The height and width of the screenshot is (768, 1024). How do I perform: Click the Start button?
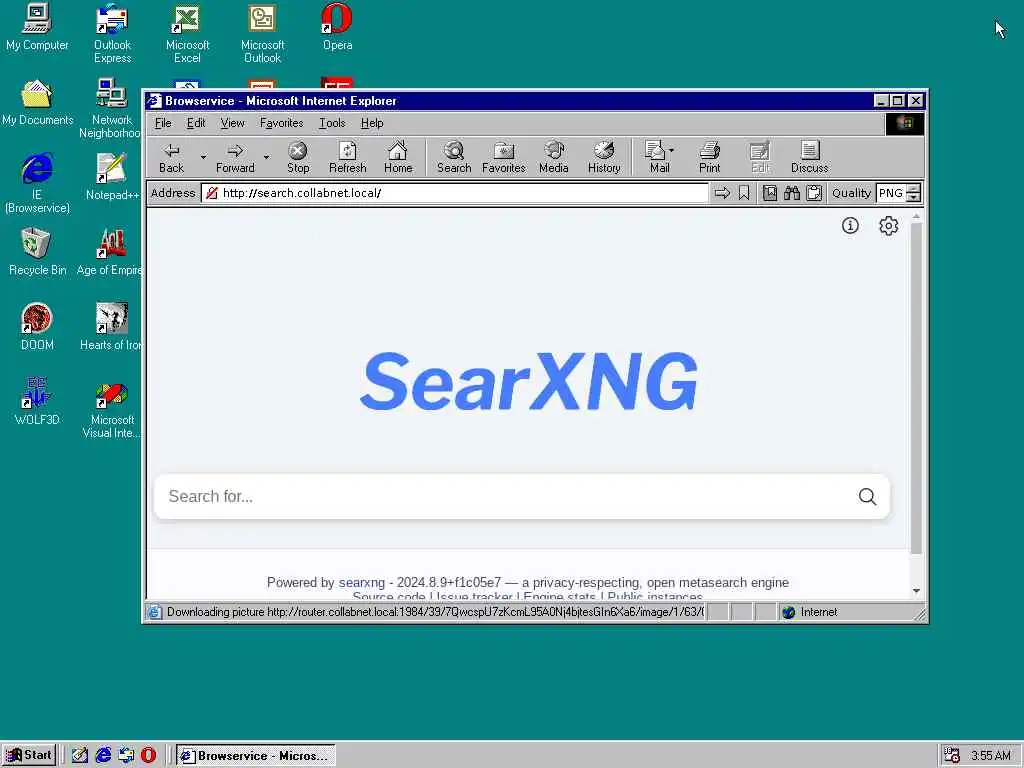click(x=29, y=756)
